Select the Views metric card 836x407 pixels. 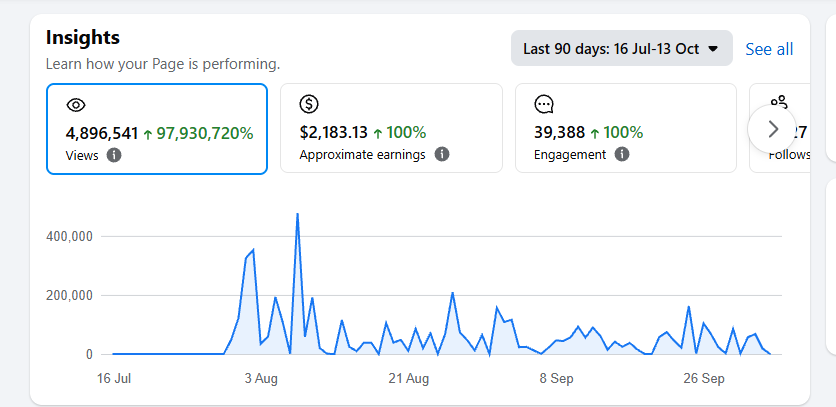(157, 129)
